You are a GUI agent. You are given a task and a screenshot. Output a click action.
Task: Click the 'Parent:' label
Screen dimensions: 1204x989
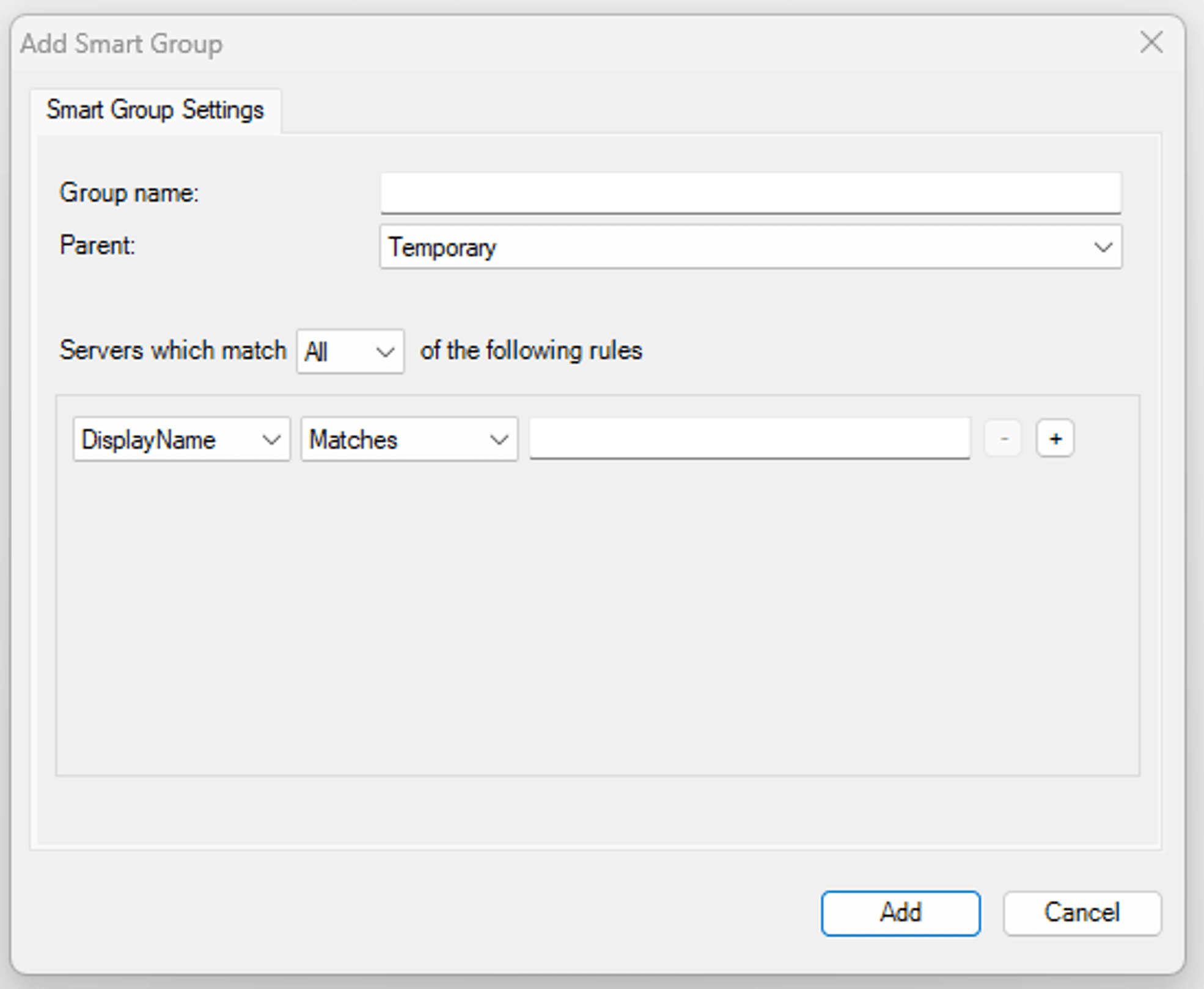97,246
